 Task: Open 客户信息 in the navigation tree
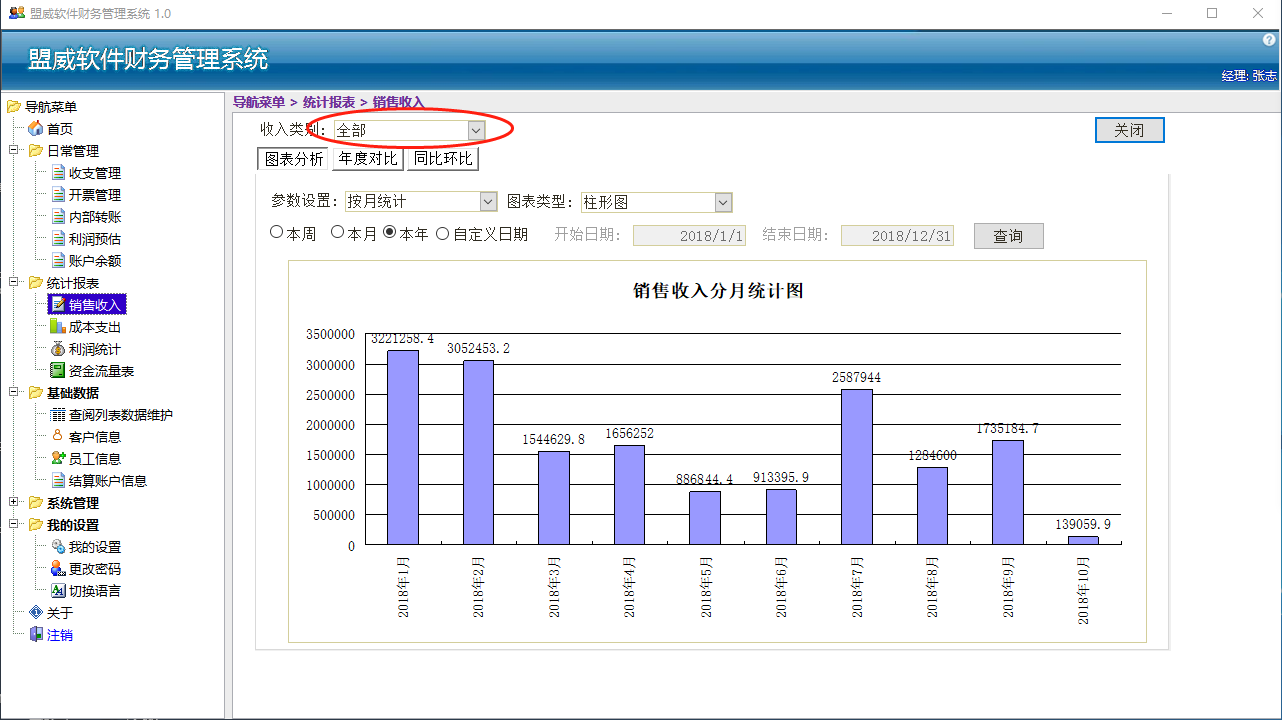[x=94, y=437]
